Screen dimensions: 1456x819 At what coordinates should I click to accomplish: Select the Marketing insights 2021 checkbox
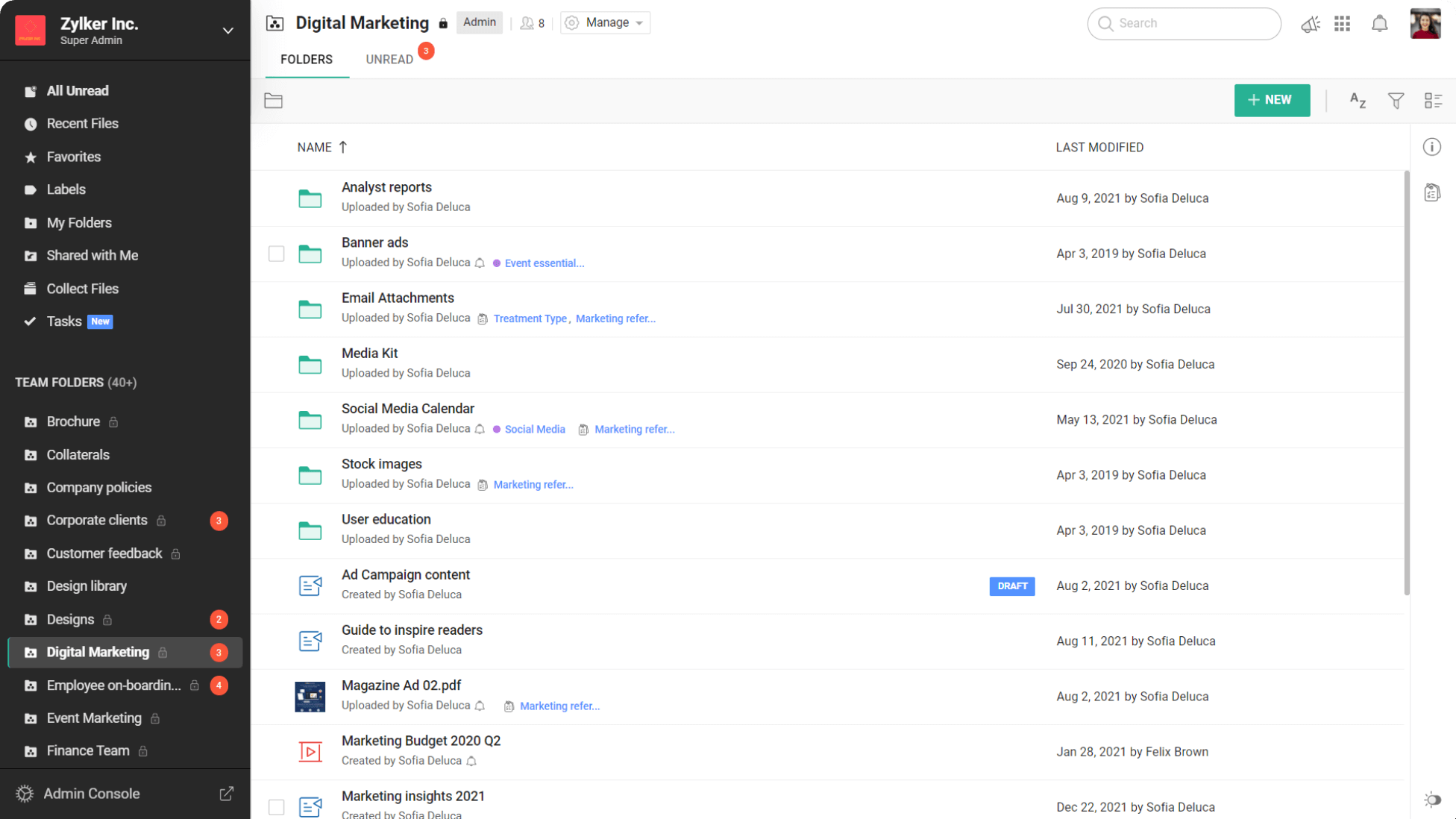click(276, 807)
